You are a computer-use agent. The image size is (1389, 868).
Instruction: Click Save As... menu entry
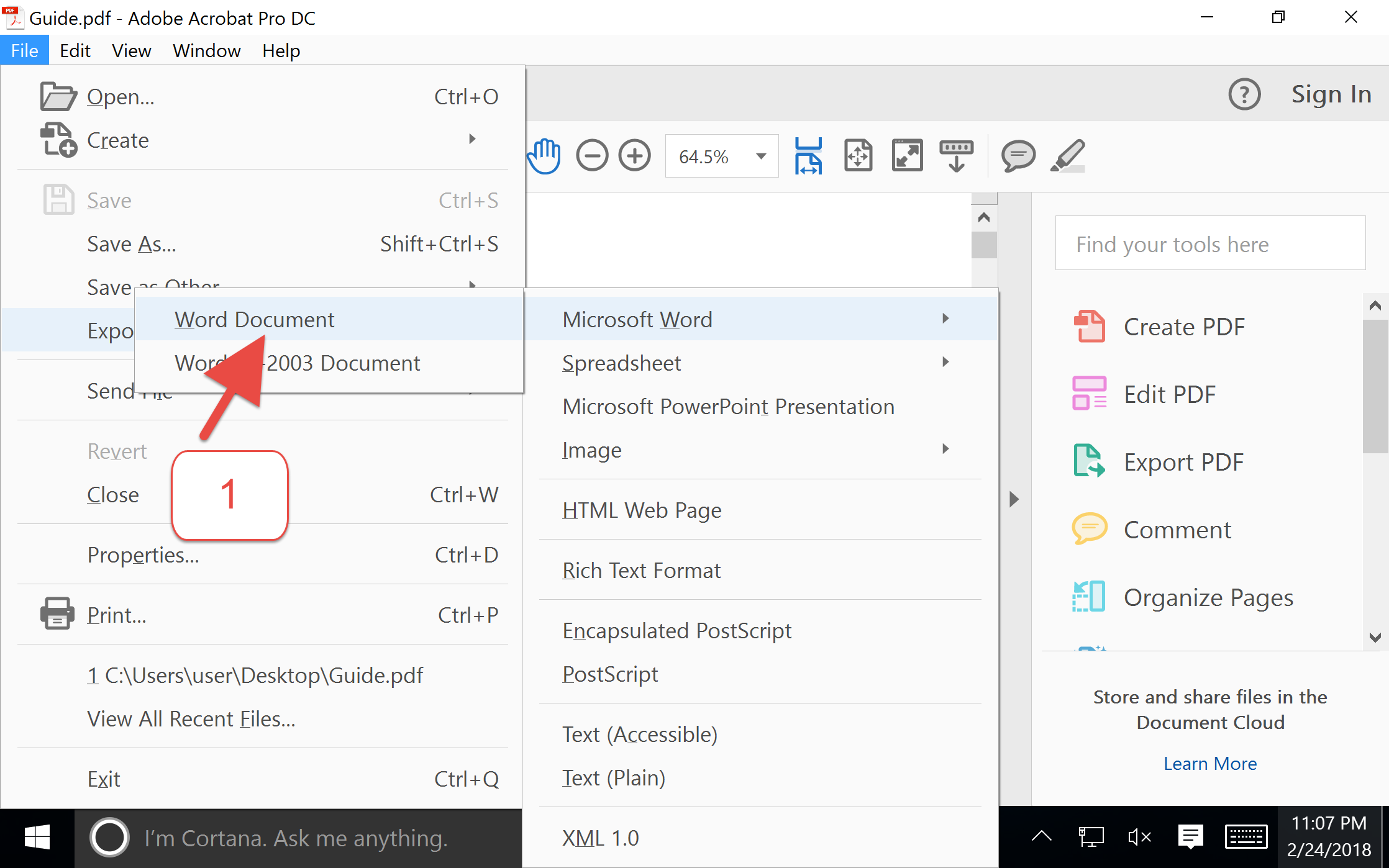[262, 244]
